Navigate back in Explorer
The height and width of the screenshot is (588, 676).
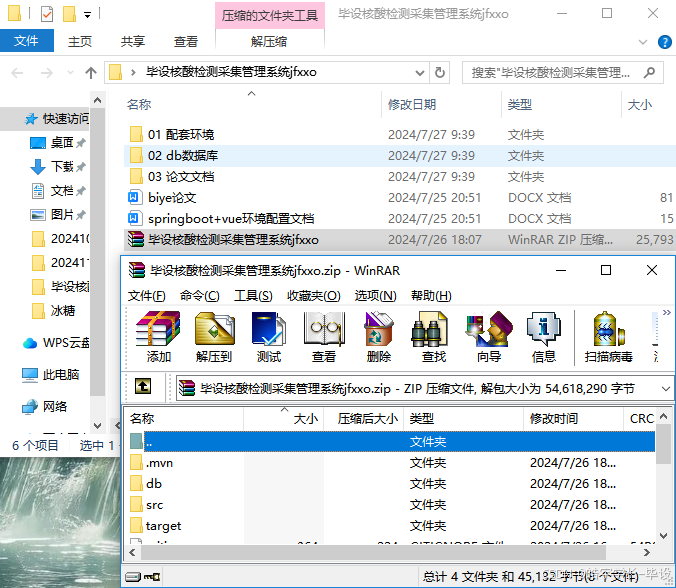point(17,73)
